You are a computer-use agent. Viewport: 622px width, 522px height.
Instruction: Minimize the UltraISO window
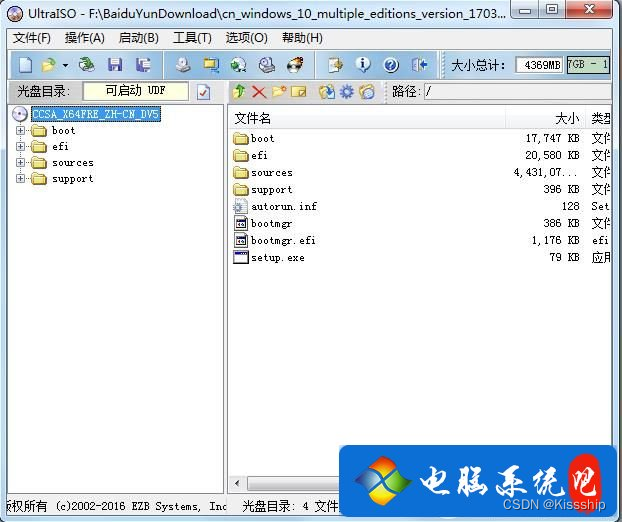click(525, 10)
